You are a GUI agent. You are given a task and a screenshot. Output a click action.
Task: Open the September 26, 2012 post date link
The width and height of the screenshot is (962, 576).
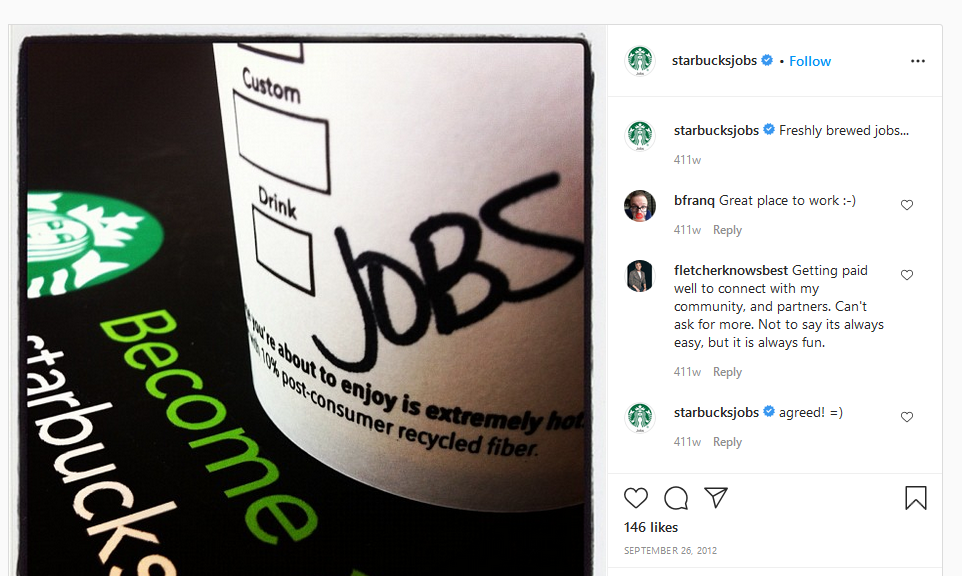pos(670,550)
